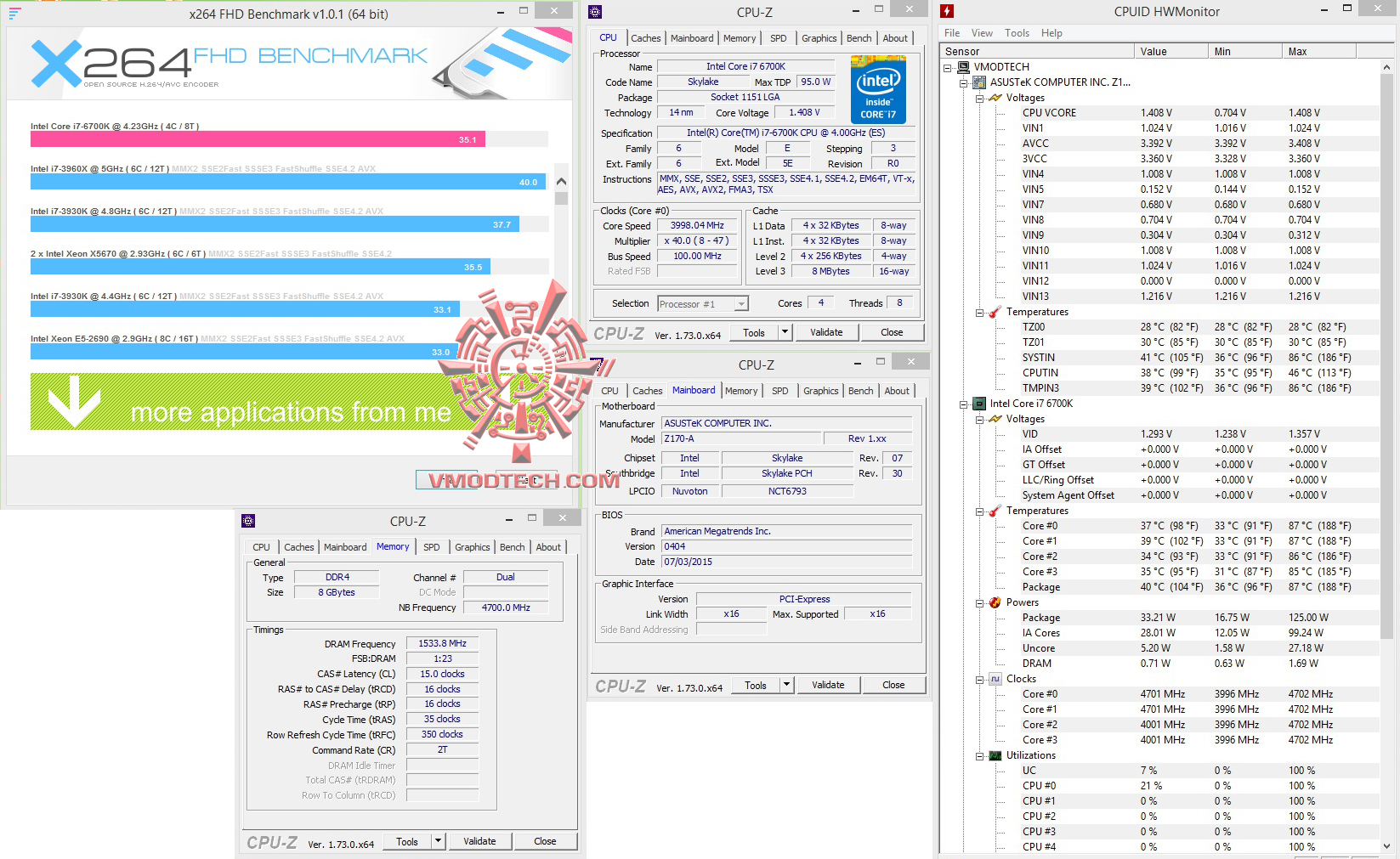Select the Intel Core i7 6700K chip icon
This screenshot has width=1400, height=859.
click(x=979, y=404)
